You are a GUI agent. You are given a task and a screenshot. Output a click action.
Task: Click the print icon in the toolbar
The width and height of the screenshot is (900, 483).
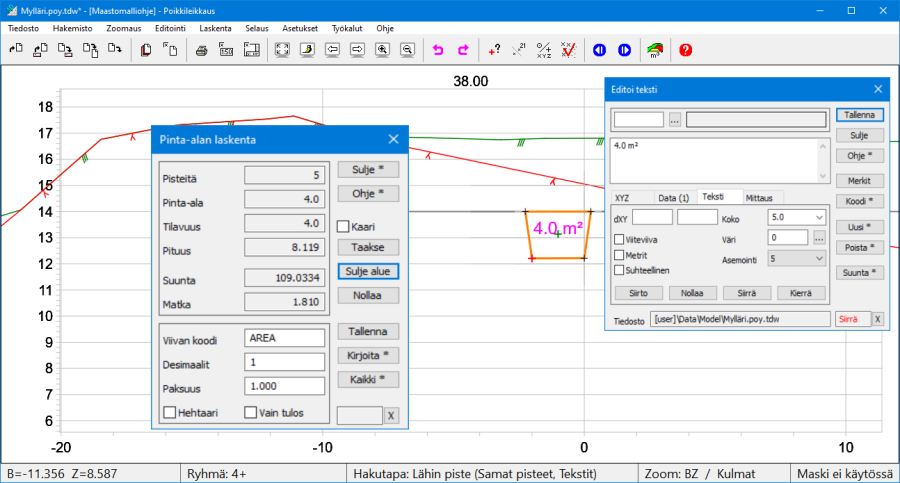[201, 49]
